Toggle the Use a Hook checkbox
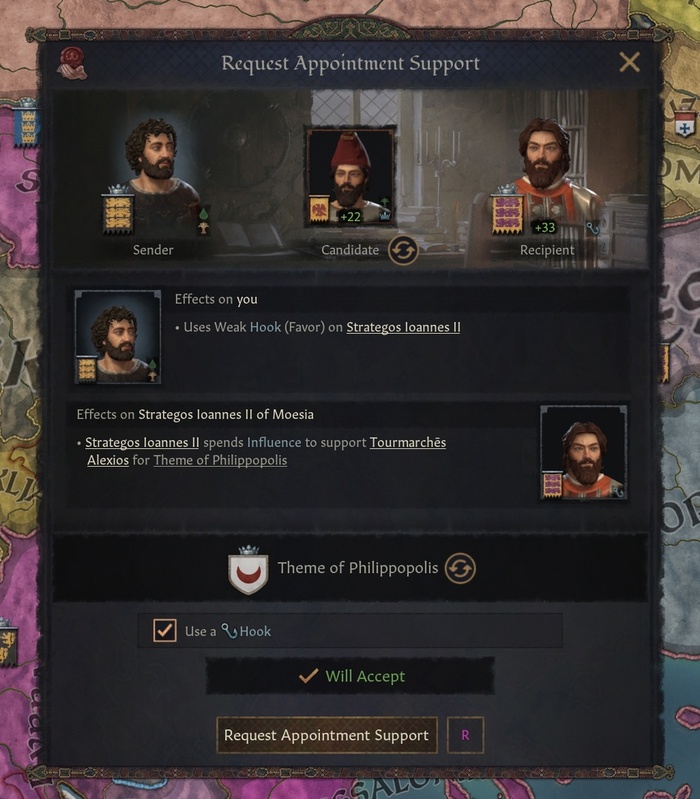 click(165, 631)
